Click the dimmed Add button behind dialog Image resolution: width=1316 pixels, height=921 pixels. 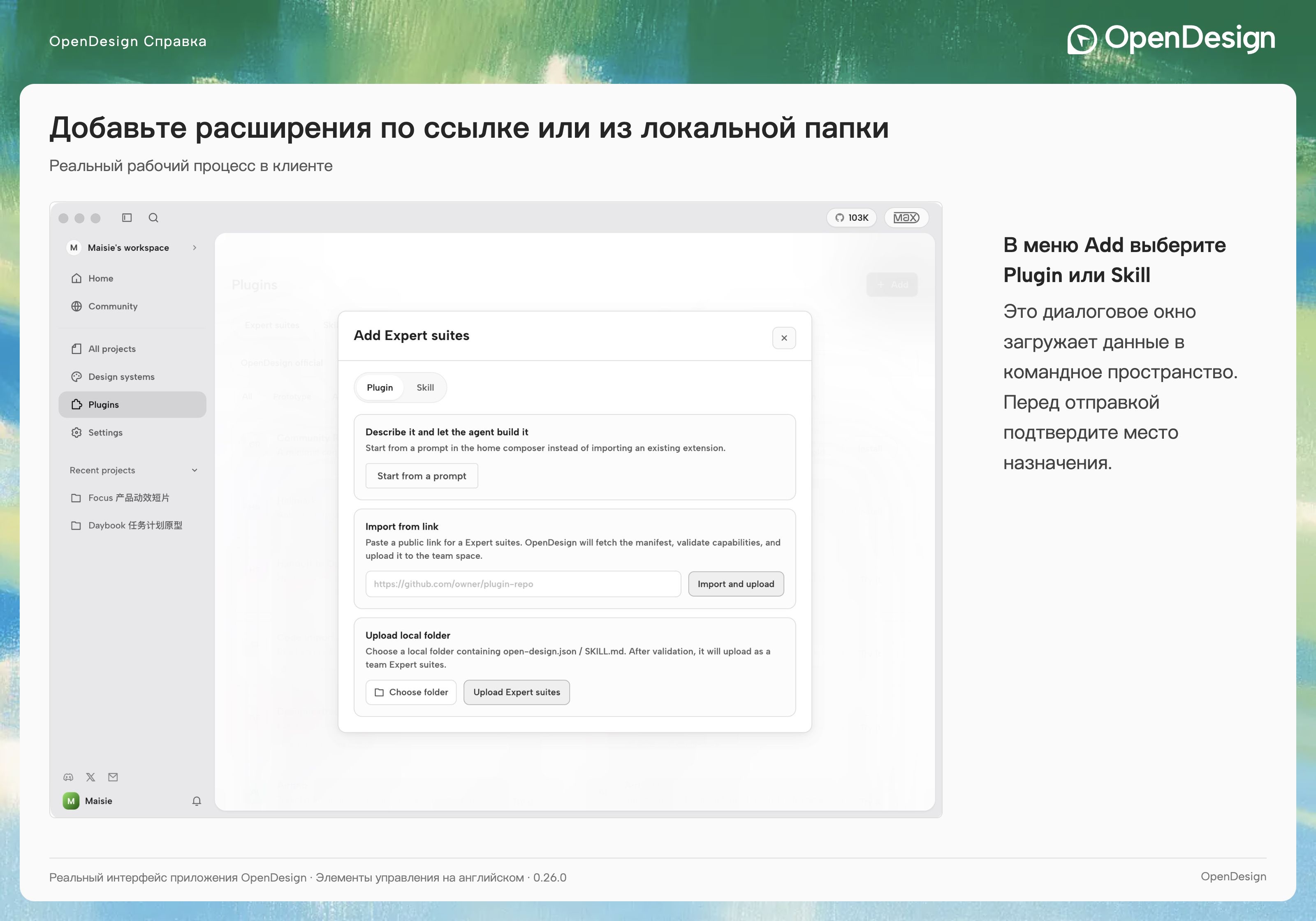pyautogui.click(x=892, y=285)
